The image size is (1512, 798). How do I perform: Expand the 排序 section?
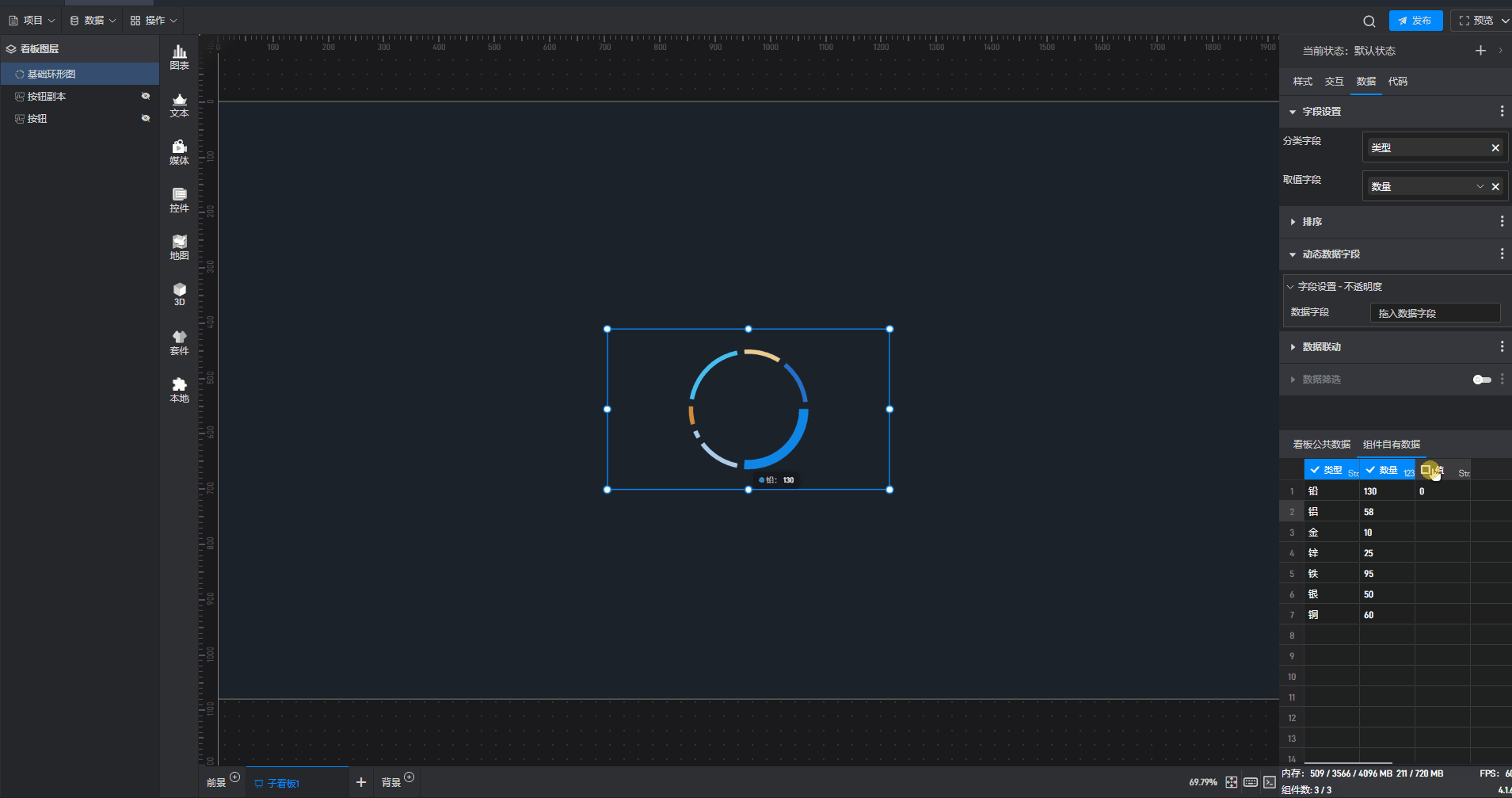(1312, 222)
